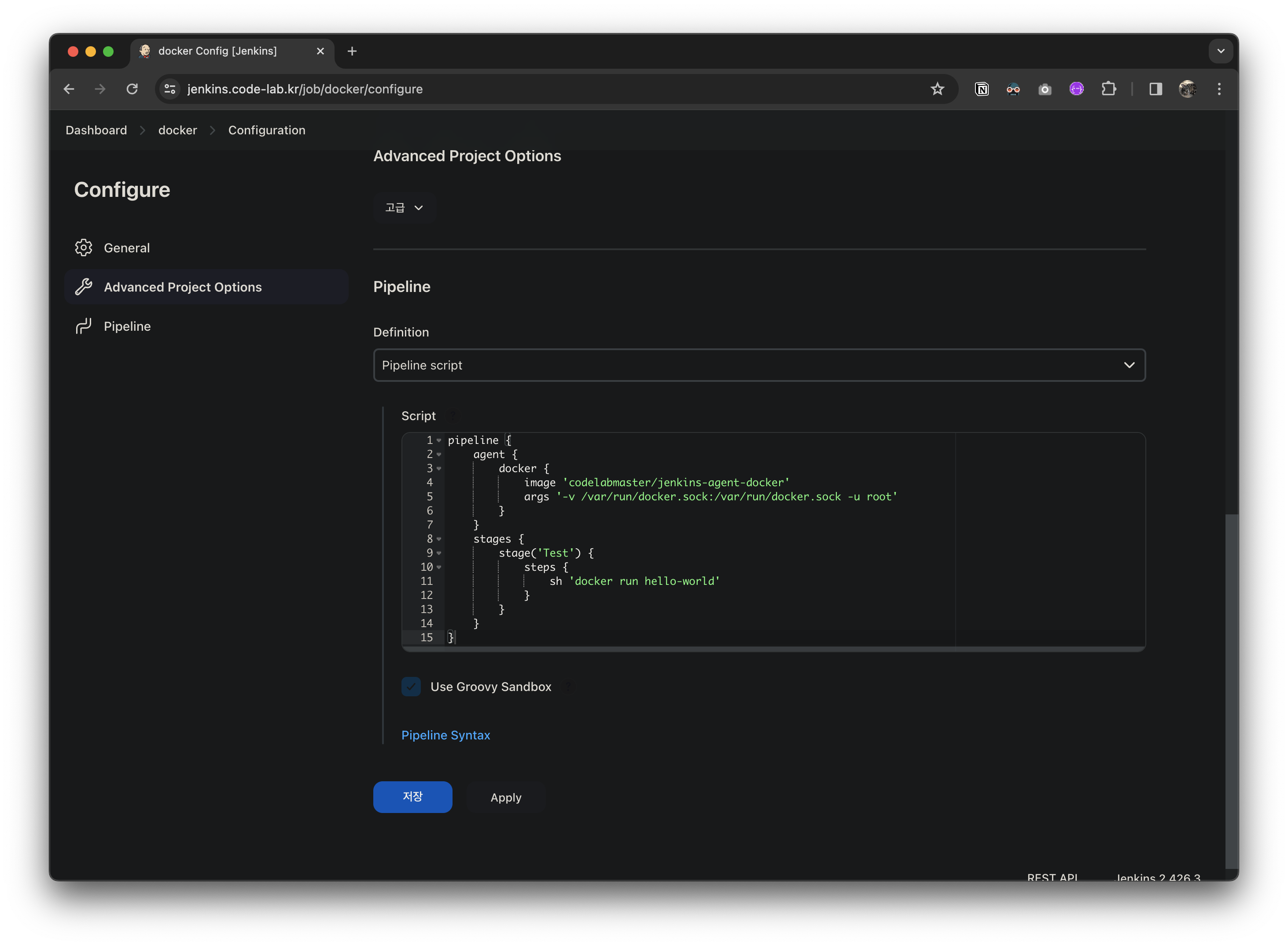
Task: Click the Pipeline icon in sidebar
Action: (x=84, y=326)
